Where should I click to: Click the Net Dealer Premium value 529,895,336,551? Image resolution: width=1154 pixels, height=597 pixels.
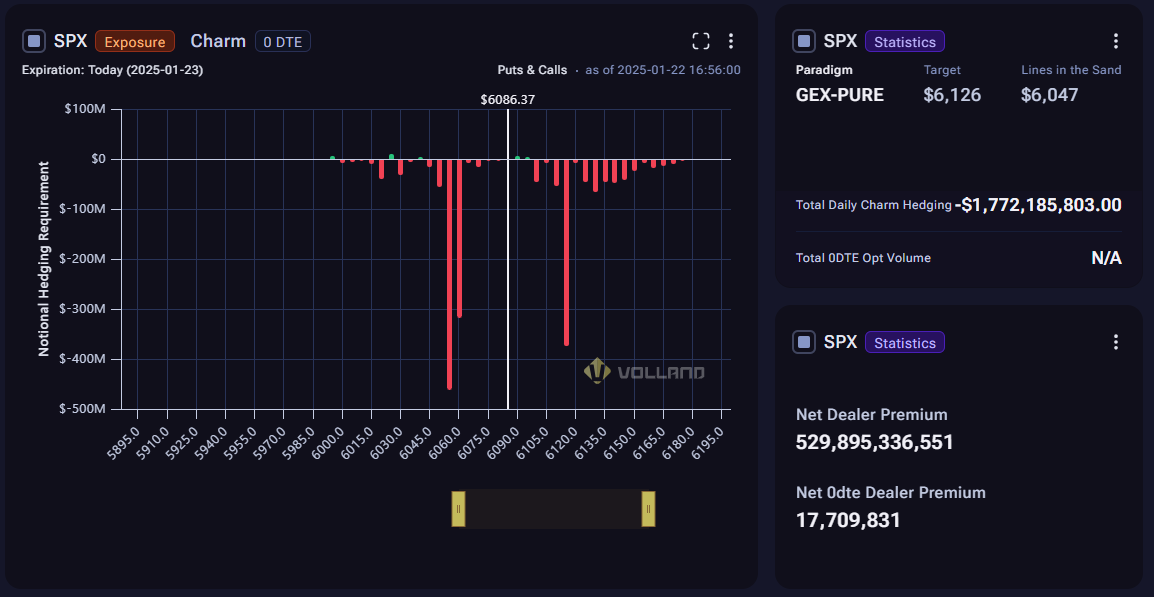pyautogui.click(x=874, y=442)
